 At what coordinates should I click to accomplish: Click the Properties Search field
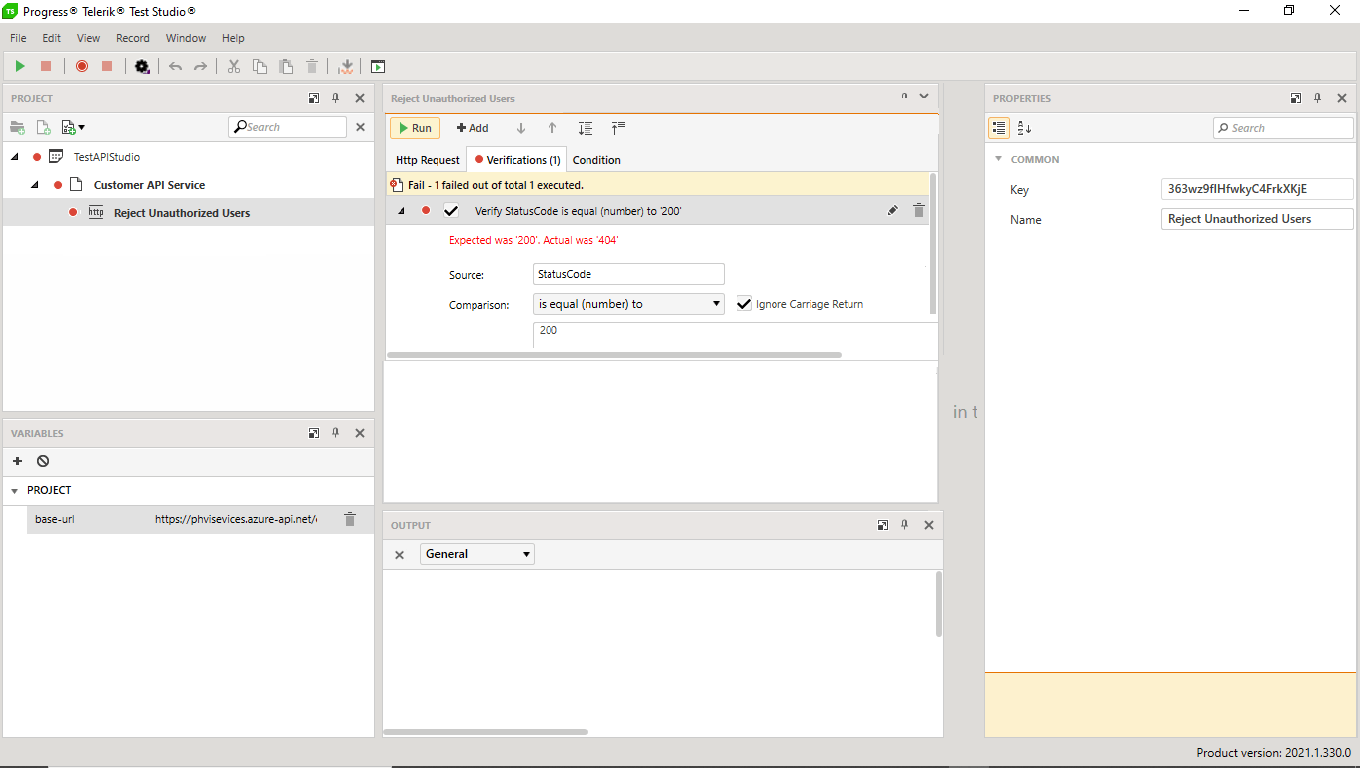point(1283,128)
